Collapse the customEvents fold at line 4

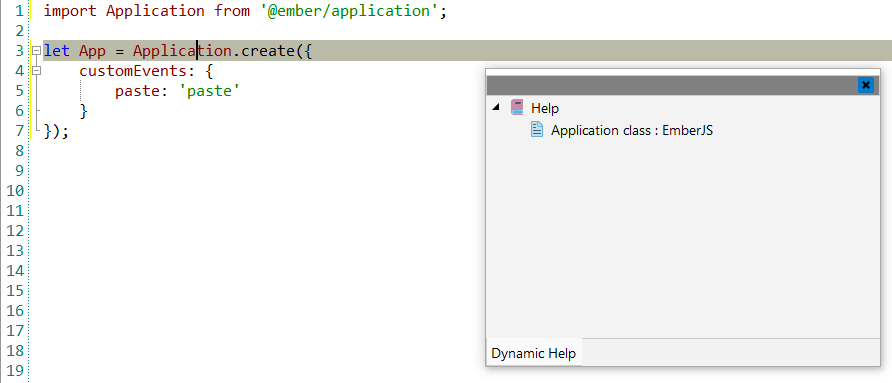[37, 71]
